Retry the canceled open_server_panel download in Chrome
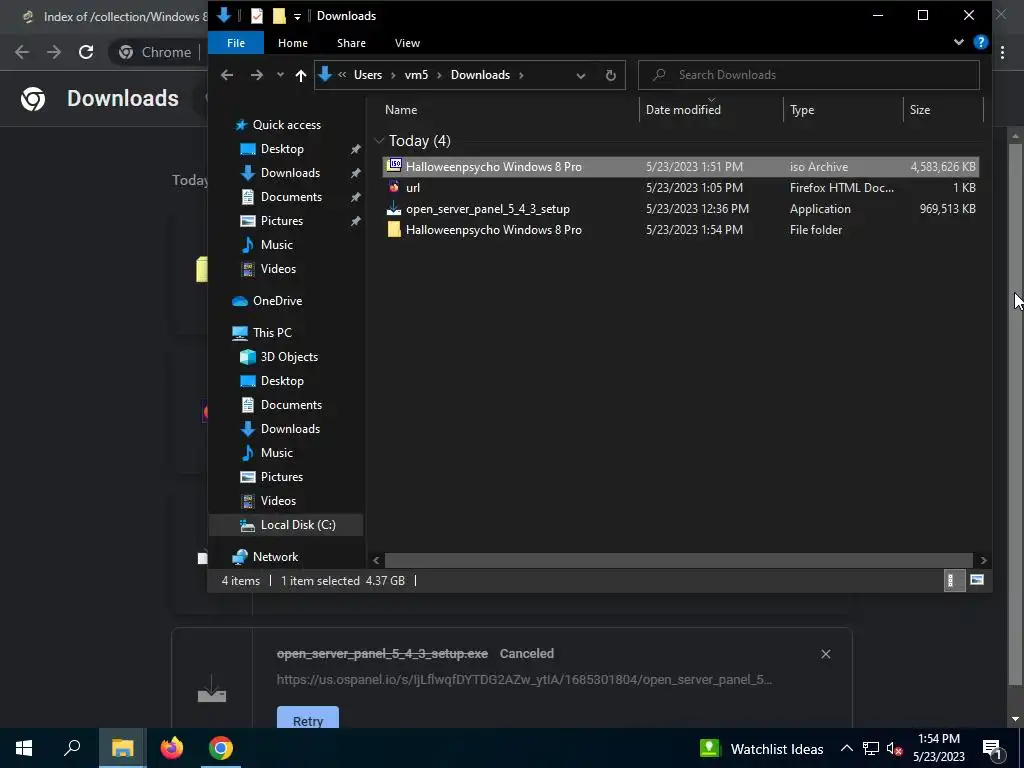 pos(308,717)
